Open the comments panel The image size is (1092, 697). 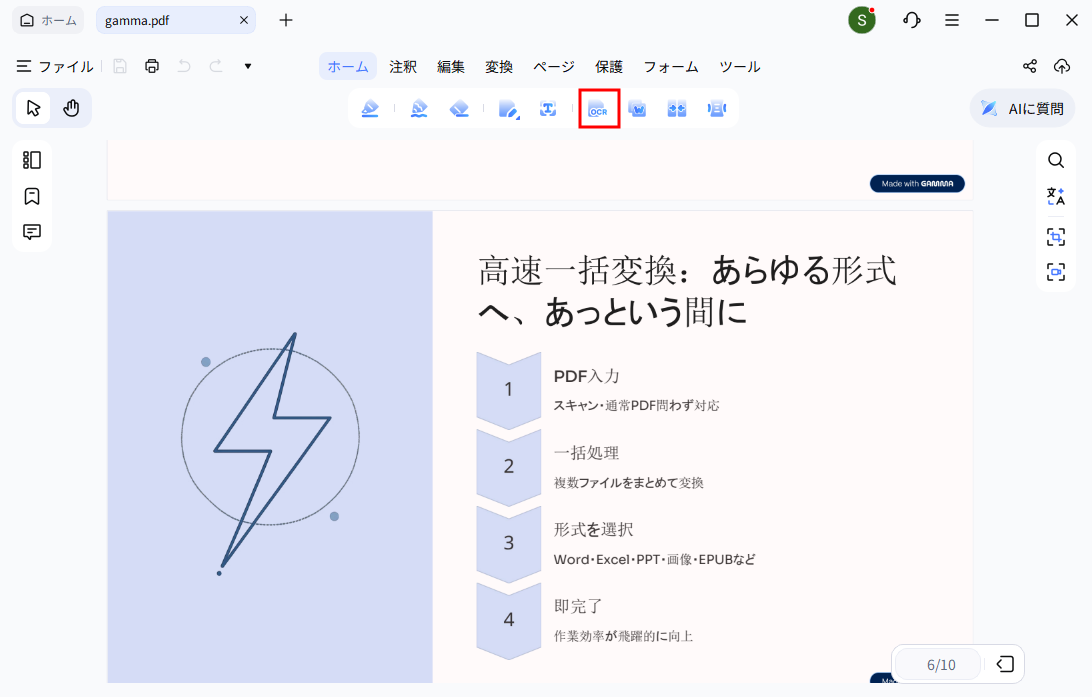click(x=32, y=232)
